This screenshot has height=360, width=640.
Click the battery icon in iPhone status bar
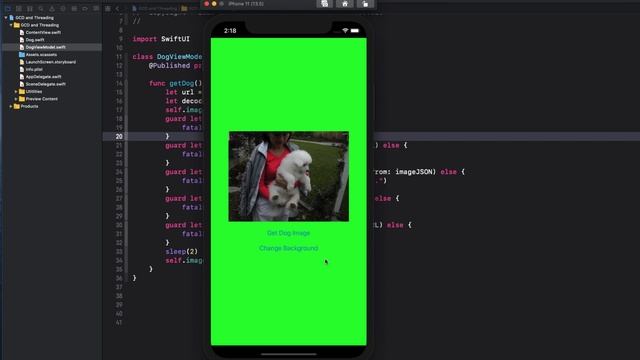(355, 31)
